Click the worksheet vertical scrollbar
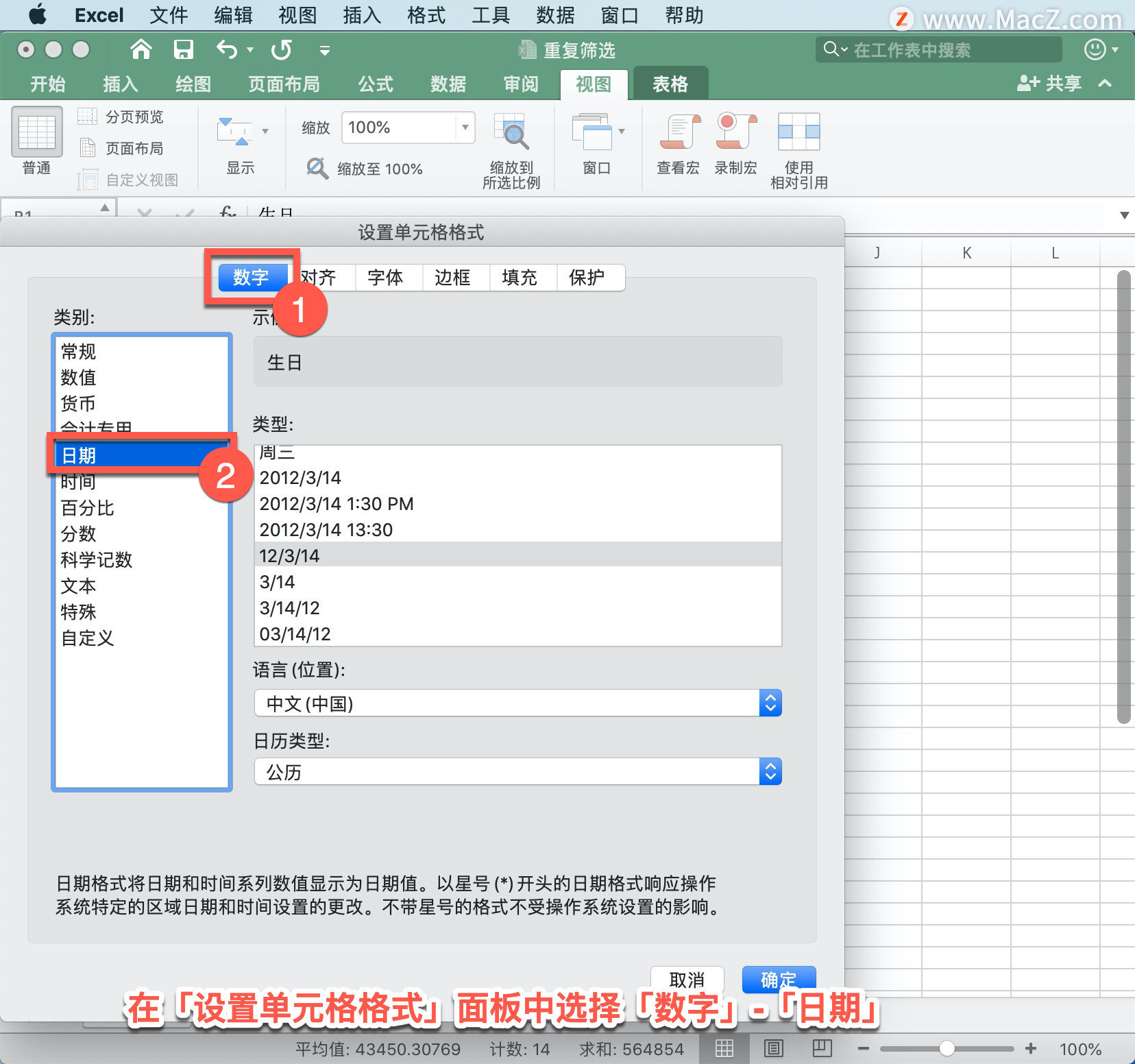Viewport: 1135px width, 1064px height. point(1123,497)
